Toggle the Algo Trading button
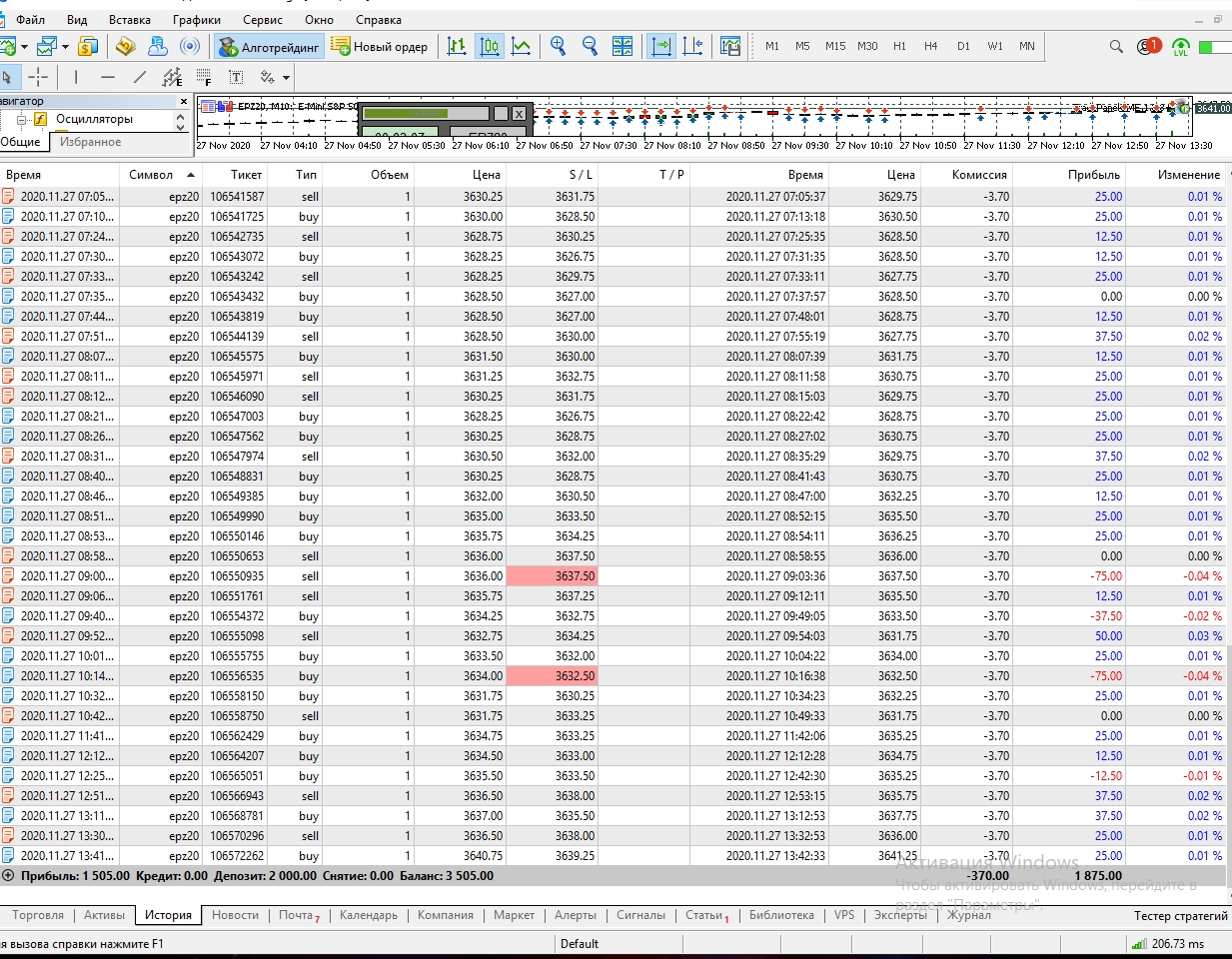The height and width of the screenshot is (959, 1232). pyautogui.click(x=269, y=47)
